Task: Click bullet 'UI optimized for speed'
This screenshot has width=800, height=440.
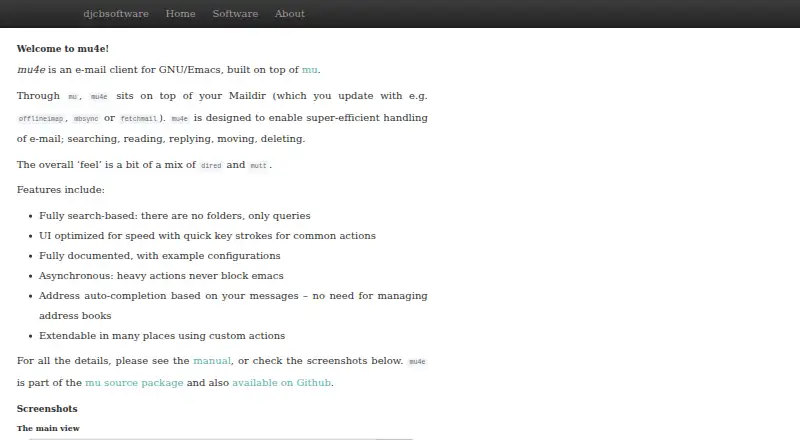Action: 207,236
